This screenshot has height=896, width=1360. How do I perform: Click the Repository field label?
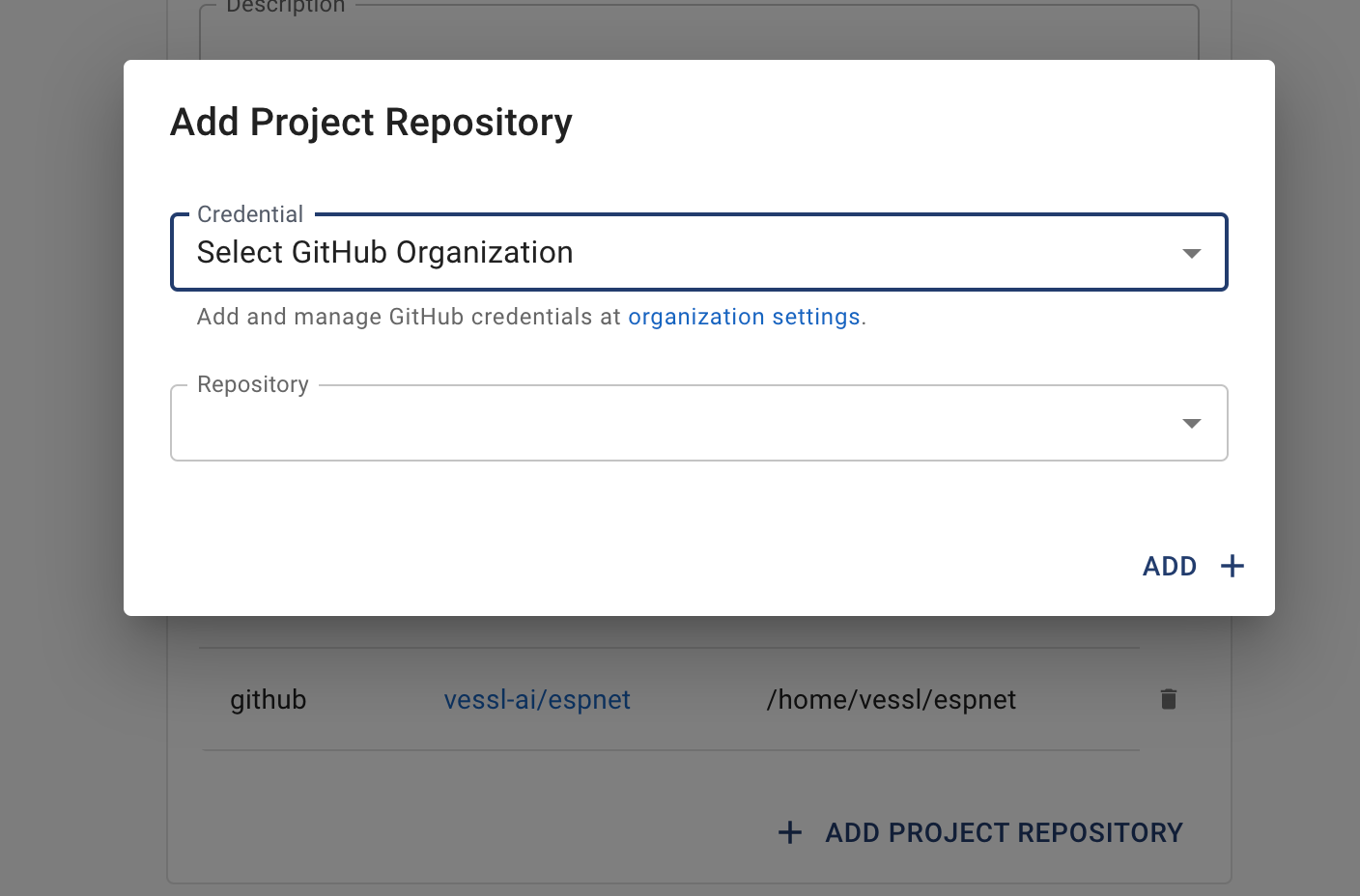253,384
